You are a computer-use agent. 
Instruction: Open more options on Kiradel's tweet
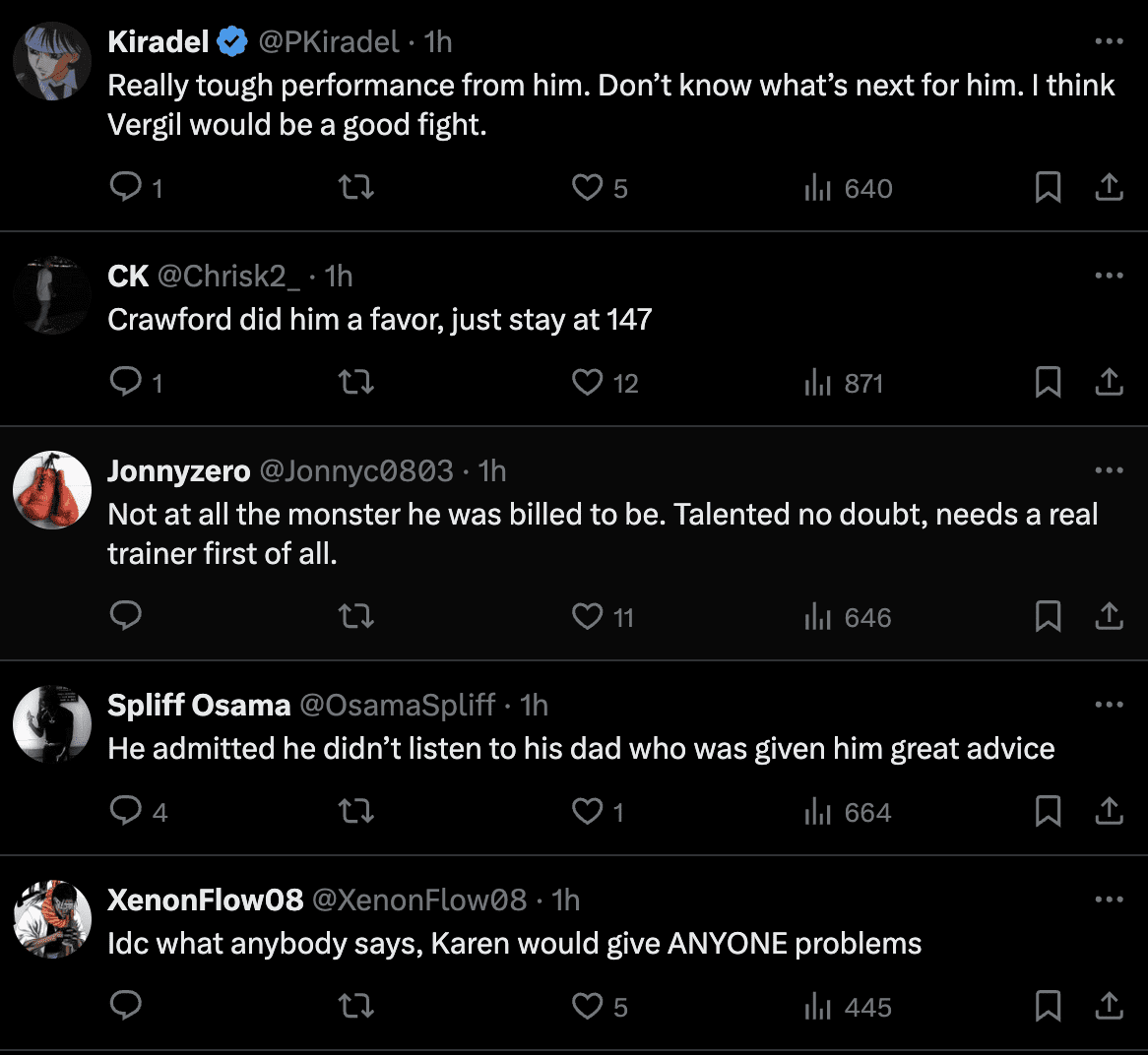1109,41
